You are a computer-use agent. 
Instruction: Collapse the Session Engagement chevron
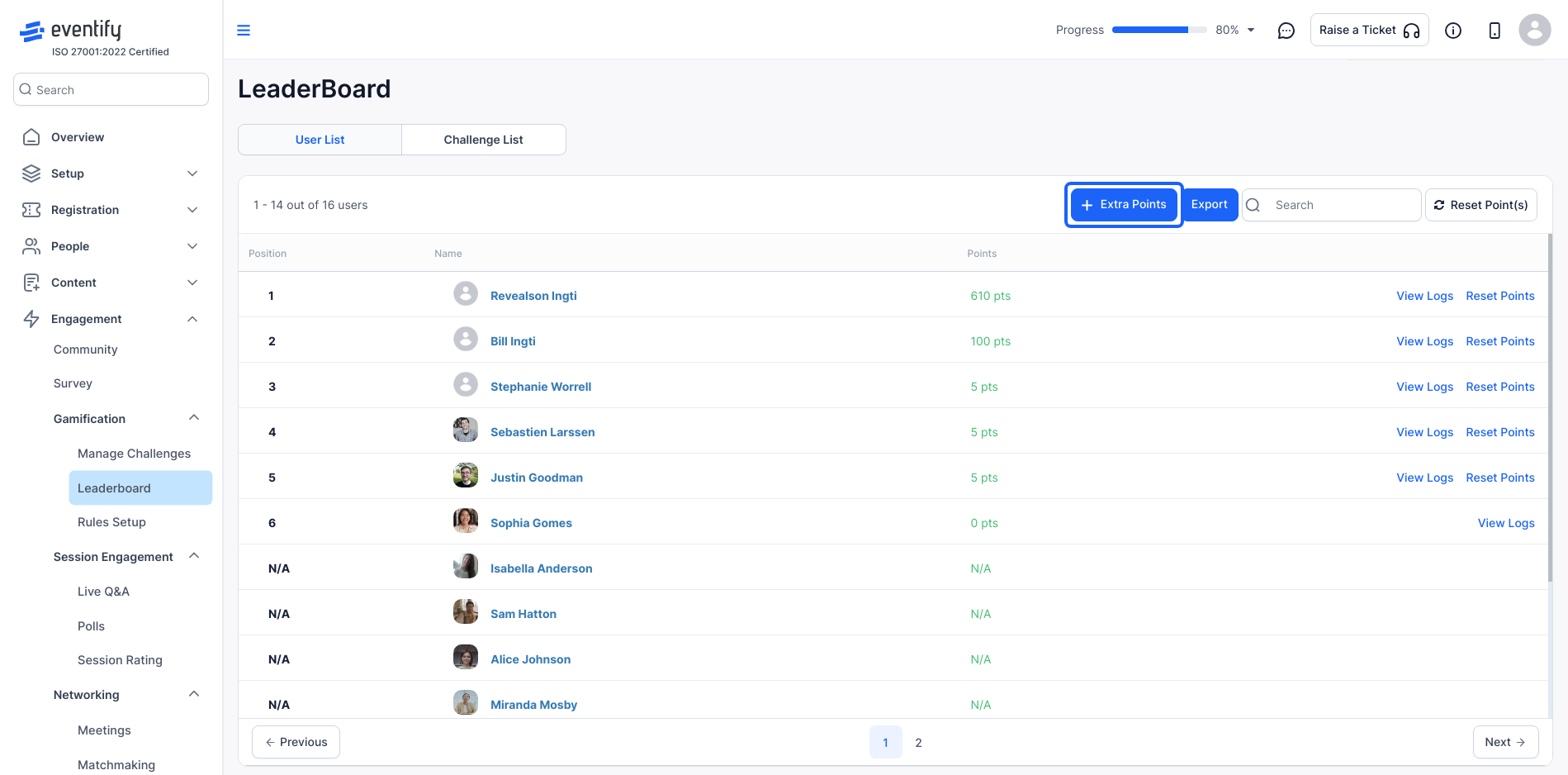point(194,556)
